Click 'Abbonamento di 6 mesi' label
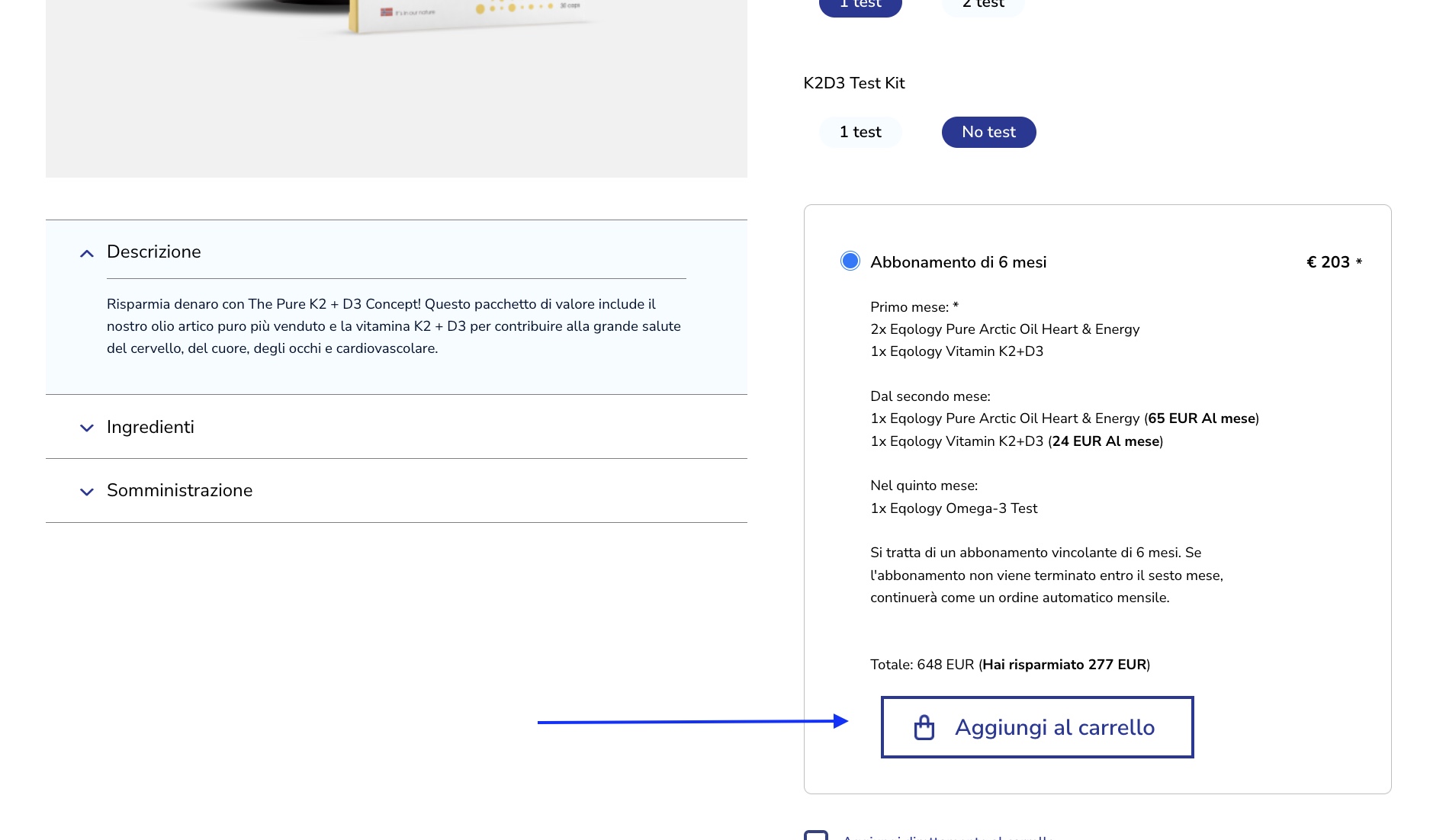Viewport: 1446px width, 840px height. coord(959,261)
